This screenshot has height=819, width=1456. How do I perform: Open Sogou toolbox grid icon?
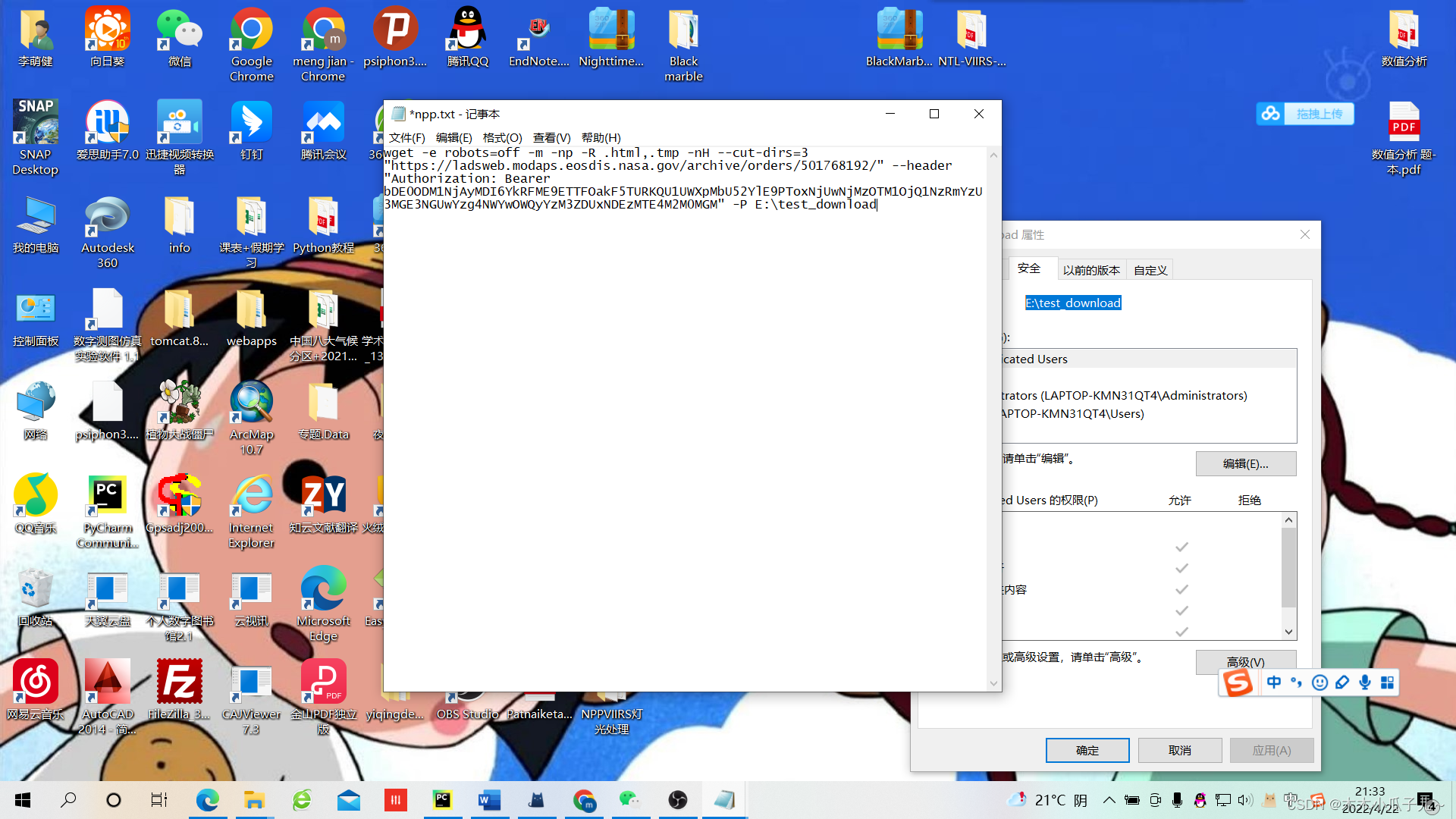[1387, 682]
